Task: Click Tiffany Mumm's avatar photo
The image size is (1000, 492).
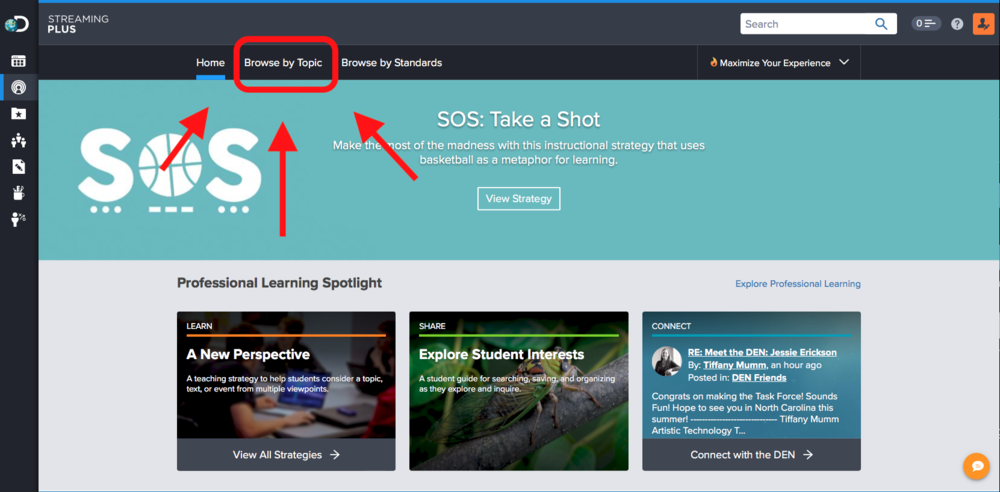Action: click(666, 362)
